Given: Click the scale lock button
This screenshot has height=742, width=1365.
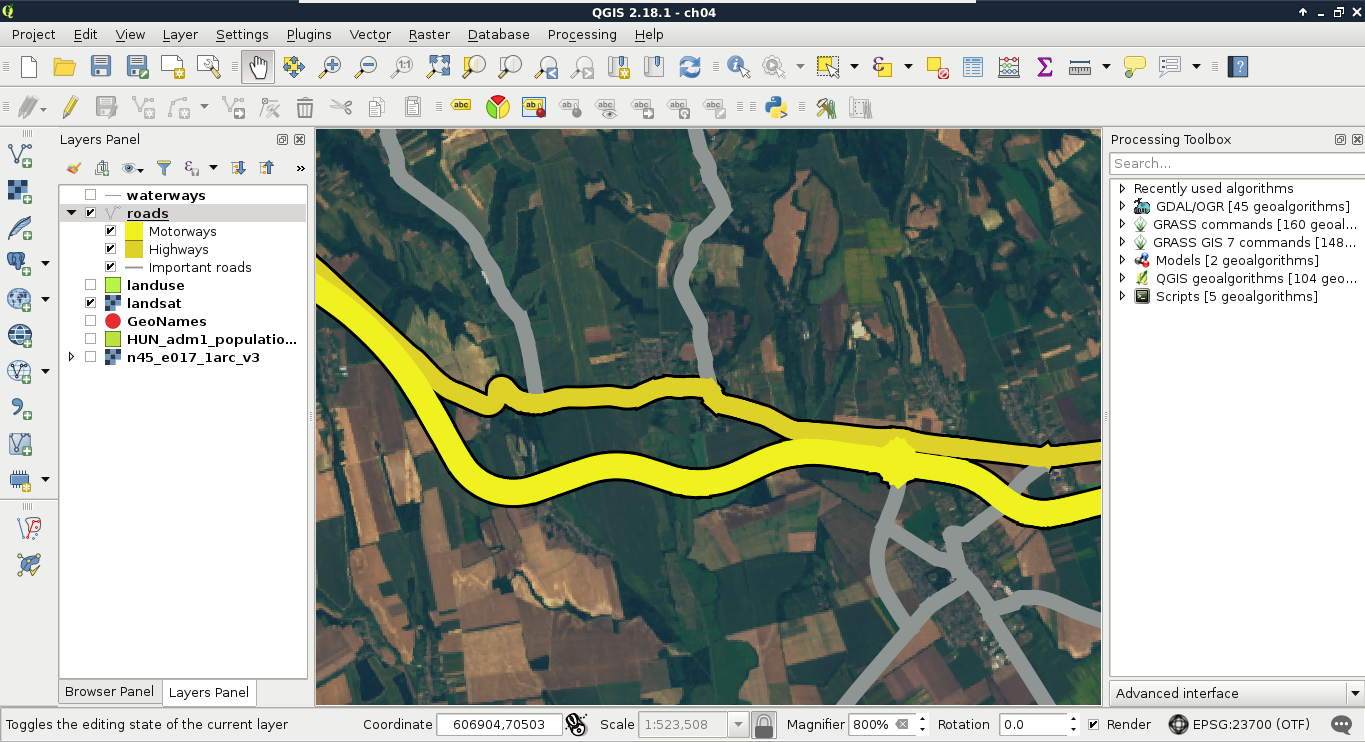Looking at the screenshot, I should (764, 724).
